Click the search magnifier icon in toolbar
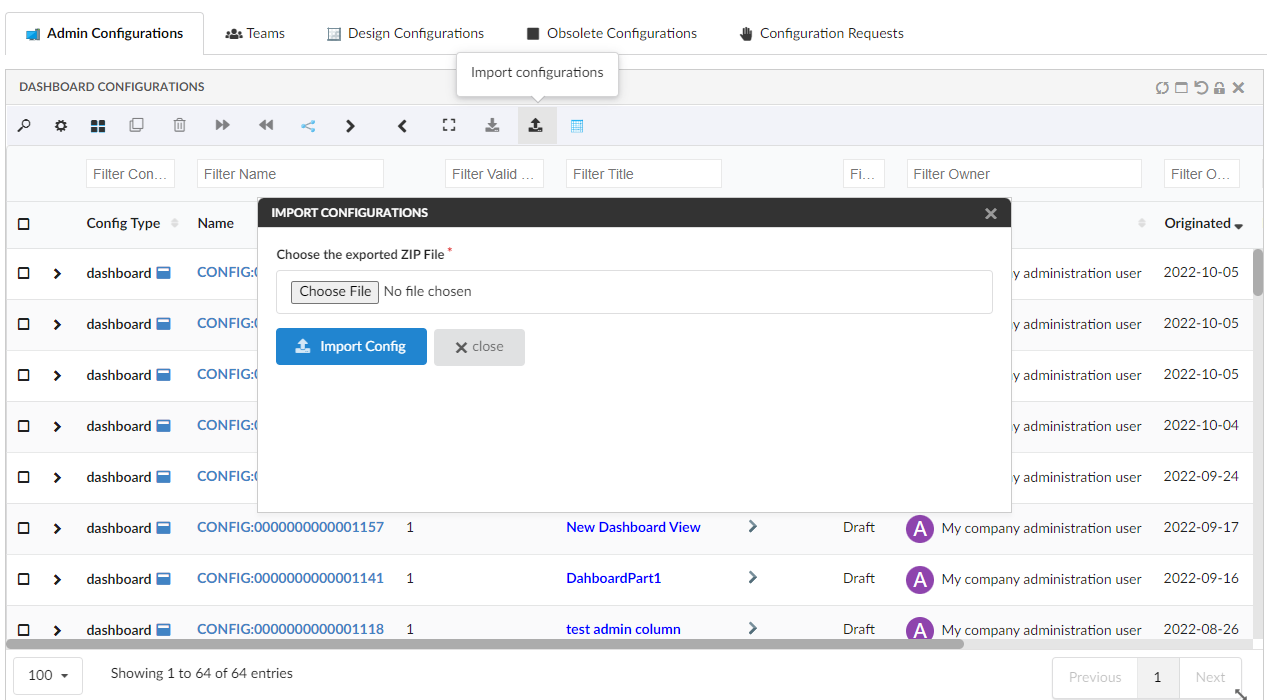 click(24, 126)
